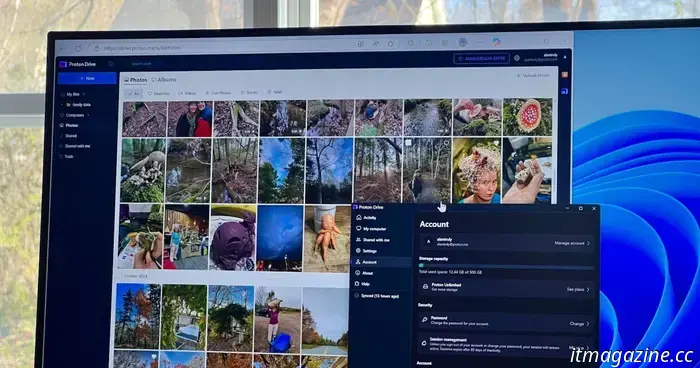Open the photo of two people hugging
700x368 pixels.
click(x=190, y=119)
